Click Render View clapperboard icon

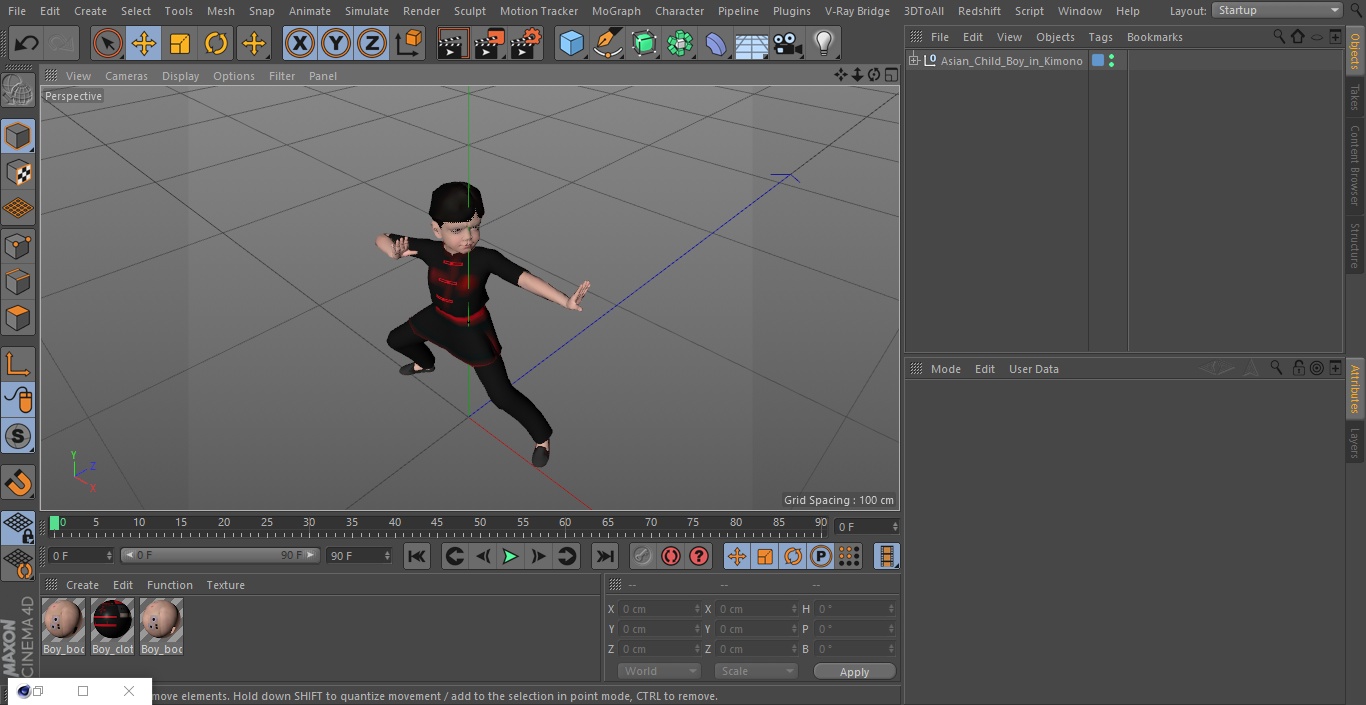(454, 43)
